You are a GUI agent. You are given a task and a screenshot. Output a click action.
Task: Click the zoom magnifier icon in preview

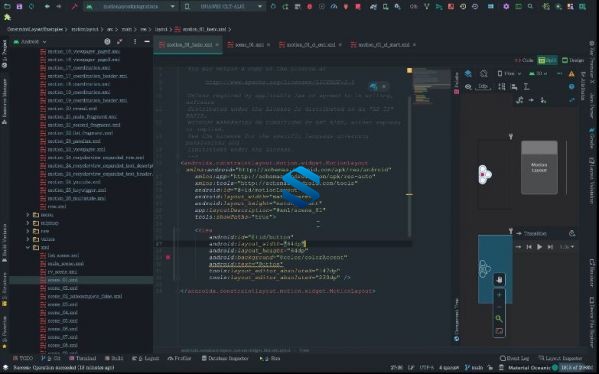coord(499,318)
